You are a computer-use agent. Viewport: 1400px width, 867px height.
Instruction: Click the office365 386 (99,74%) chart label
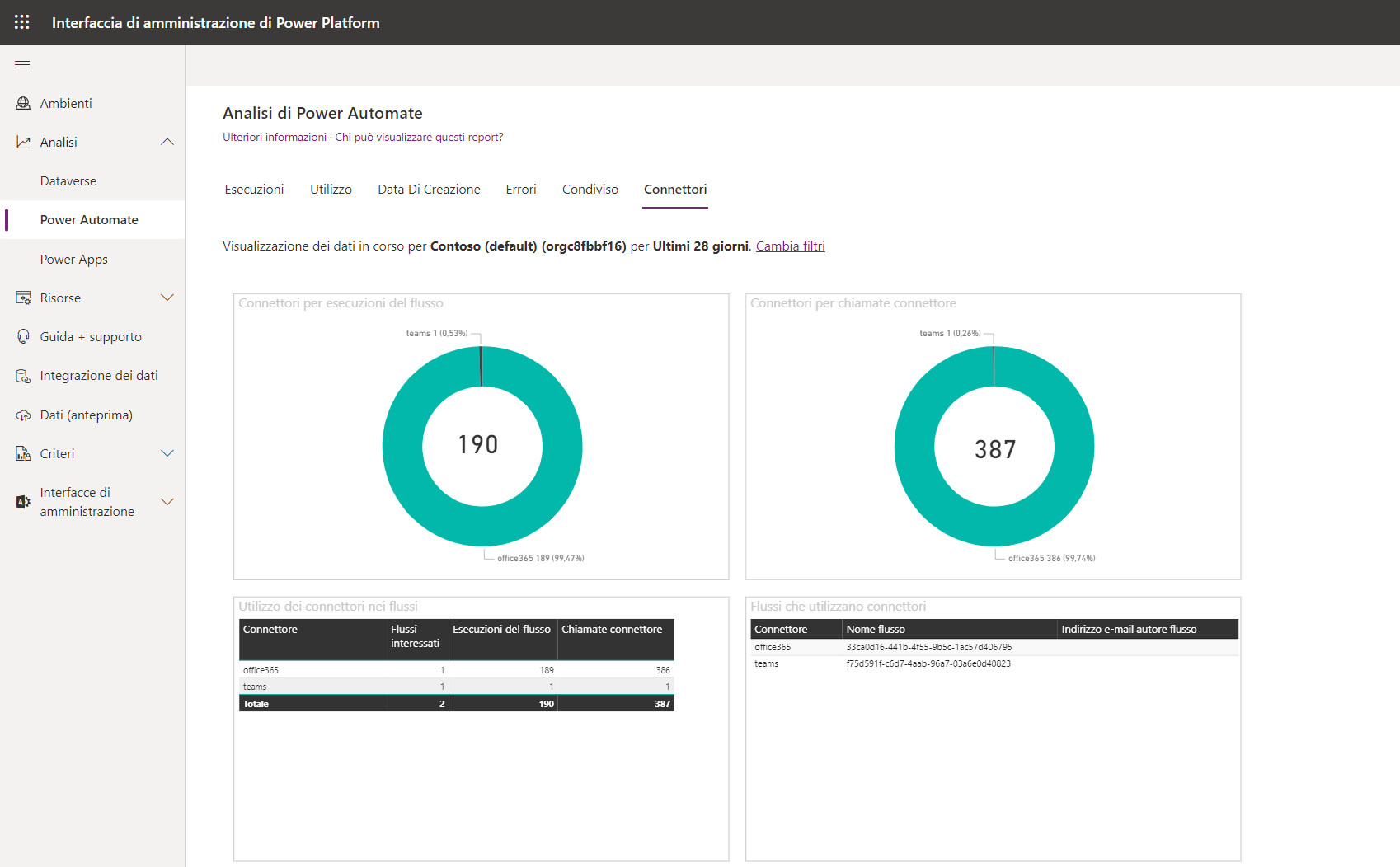pyautogui.click(x=1052, y=559)
